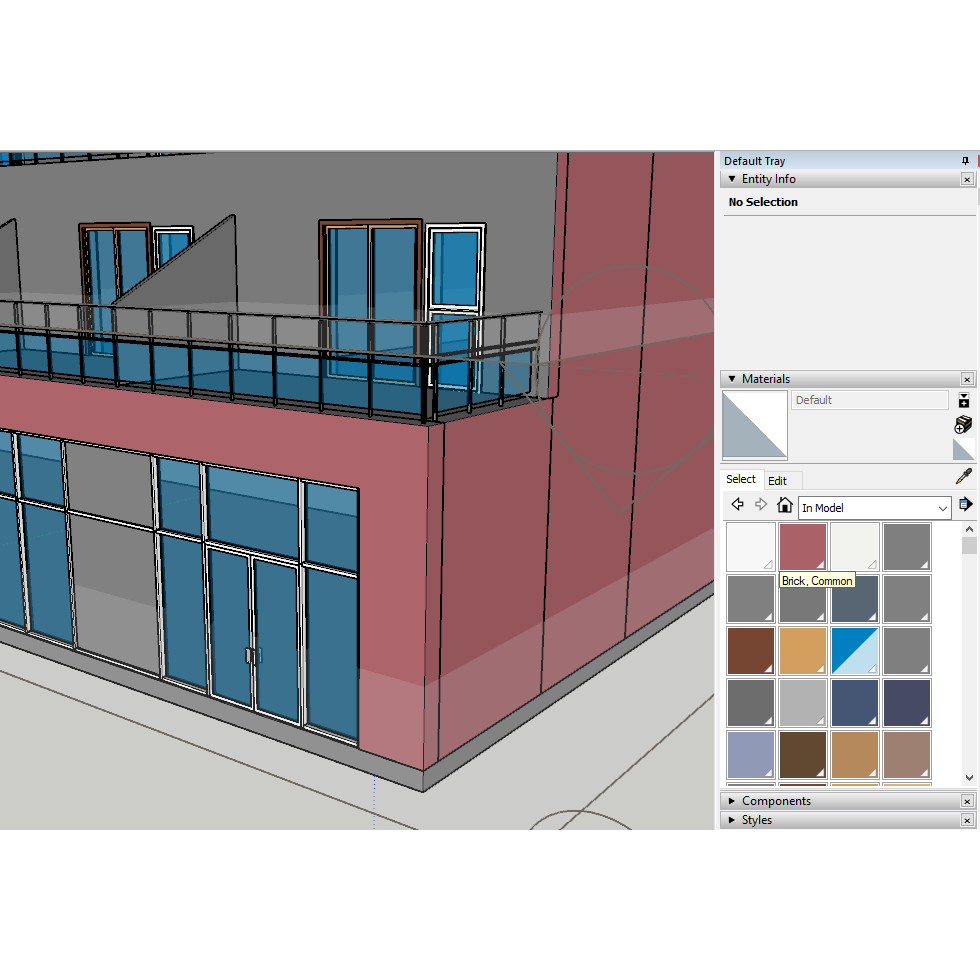Pick the Sample Paint eyedropper

coord(964,477)
